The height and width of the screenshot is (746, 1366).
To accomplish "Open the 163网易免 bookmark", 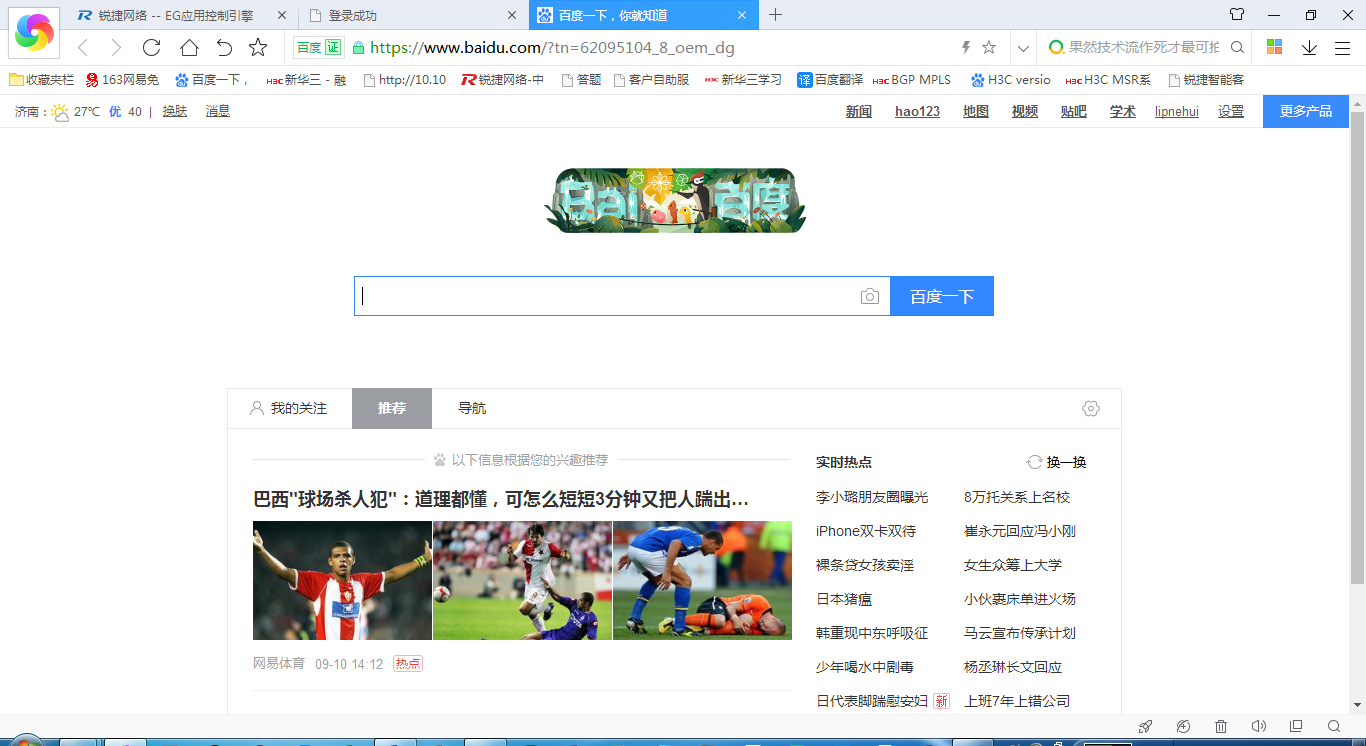I will point(122,79).
